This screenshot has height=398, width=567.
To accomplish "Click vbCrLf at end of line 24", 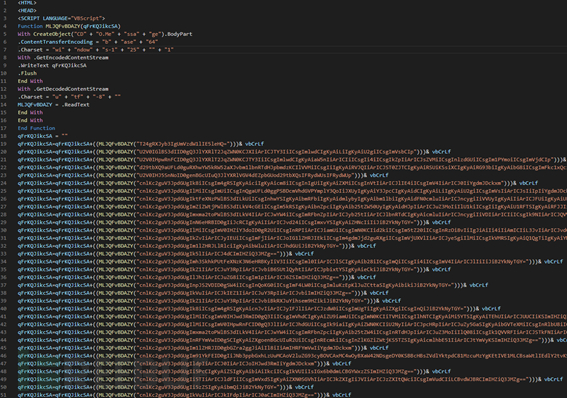I will [x=529, y=183].
